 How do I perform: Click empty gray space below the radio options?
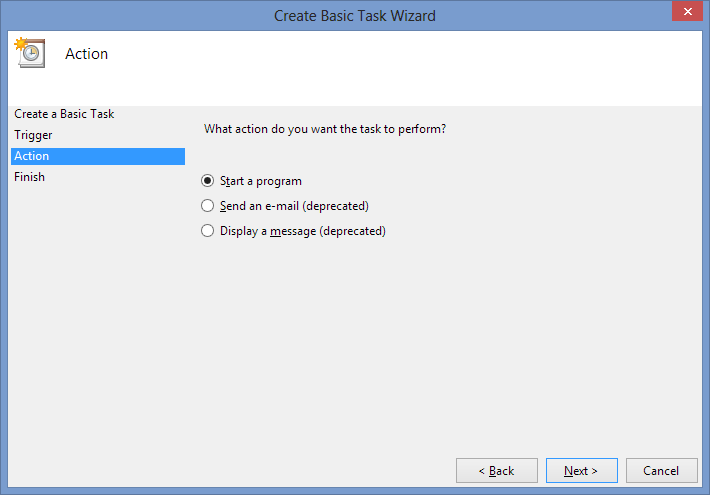tap(440, 340)
